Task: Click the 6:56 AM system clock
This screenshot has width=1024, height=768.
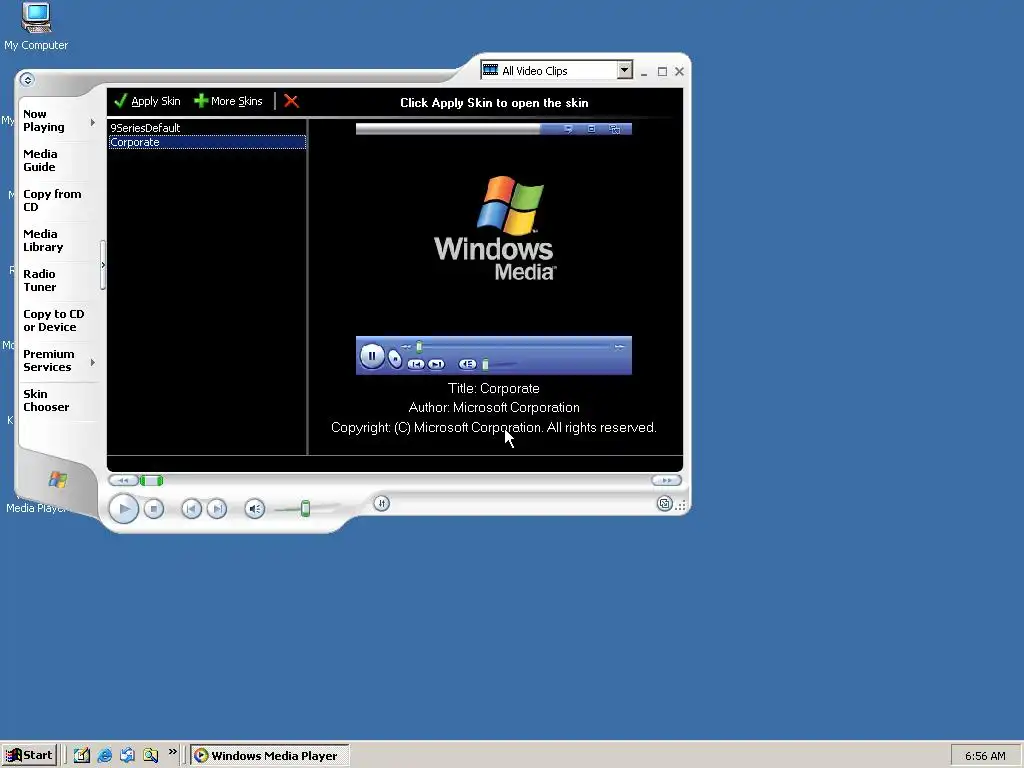Action: [985, 756]
